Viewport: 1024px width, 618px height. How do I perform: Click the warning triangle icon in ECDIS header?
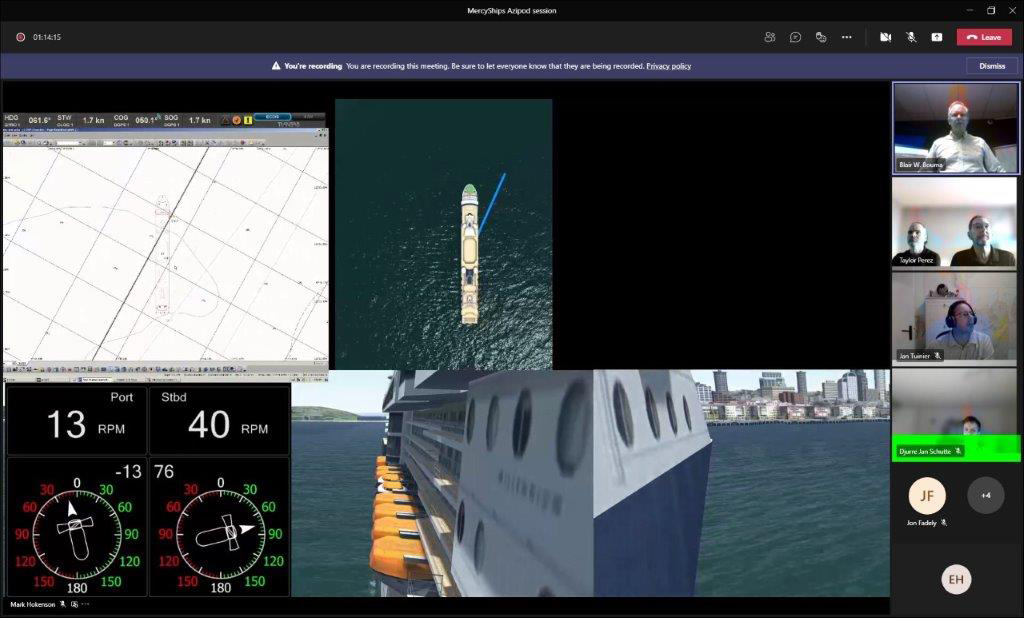[224, 120]
